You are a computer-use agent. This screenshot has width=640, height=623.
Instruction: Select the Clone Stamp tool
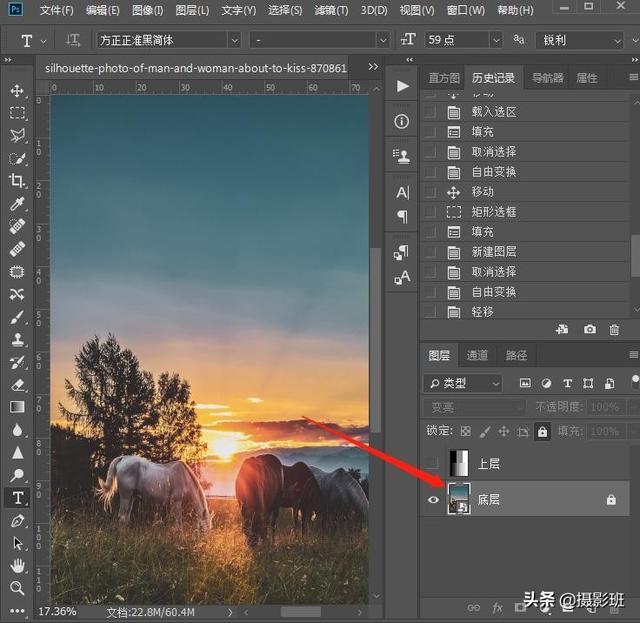(17, 339)
